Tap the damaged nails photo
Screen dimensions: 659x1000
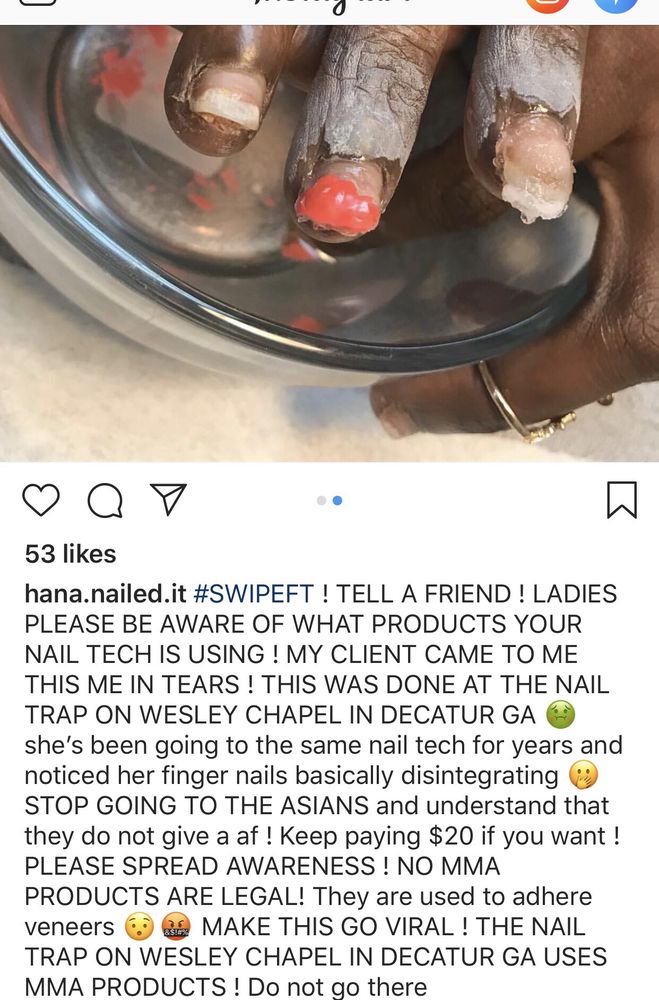[329, 244]
